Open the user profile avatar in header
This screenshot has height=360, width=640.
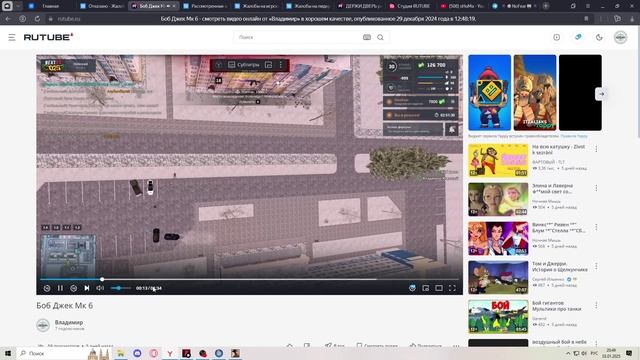click(x=620, y=37)
